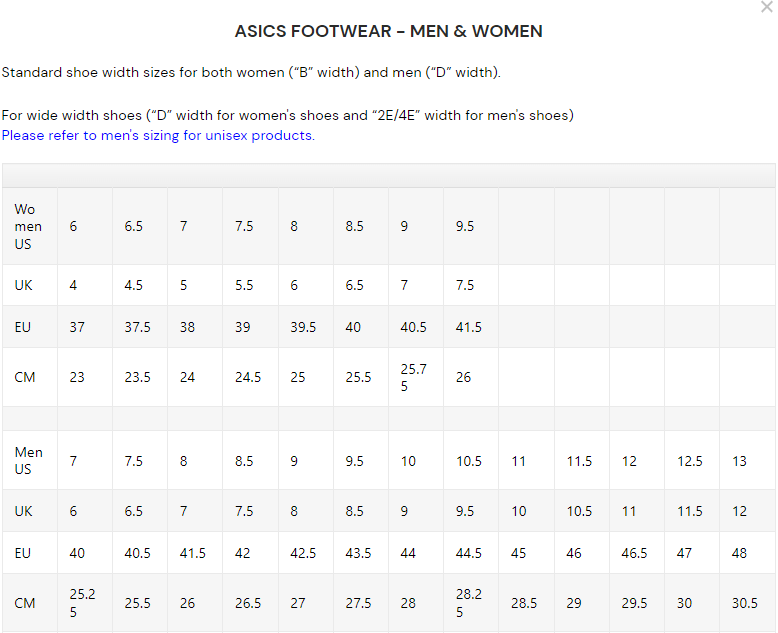Click the 28.25 value in men's CM row
The width and height of the screenshot is (778, 633).
469,603
